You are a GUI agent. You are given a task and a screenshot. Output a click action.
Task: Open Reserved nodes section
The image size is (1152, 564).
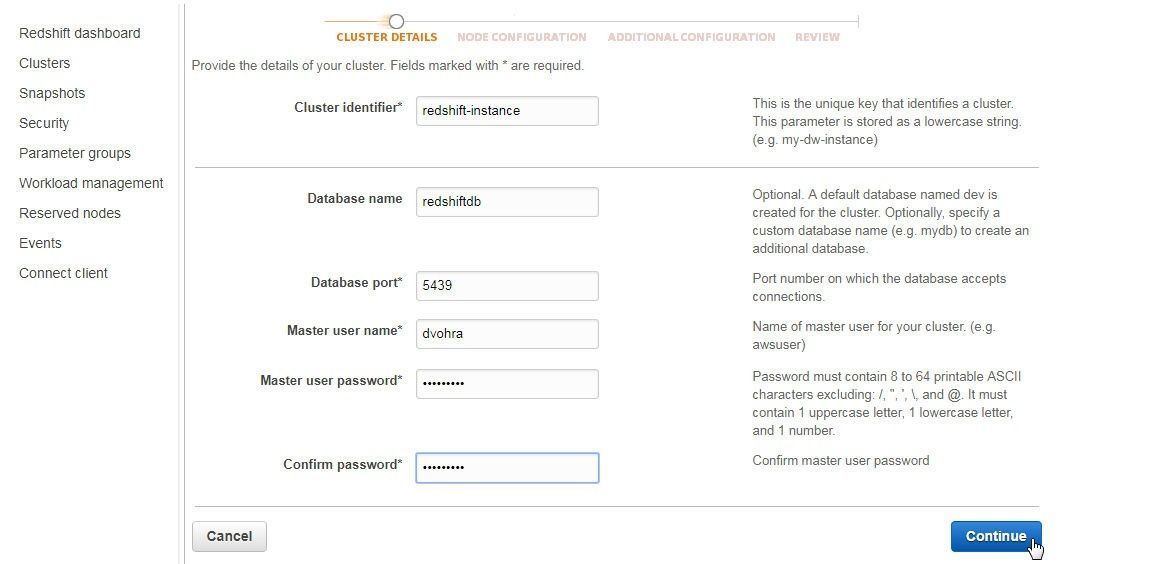[x=70, y=213]
